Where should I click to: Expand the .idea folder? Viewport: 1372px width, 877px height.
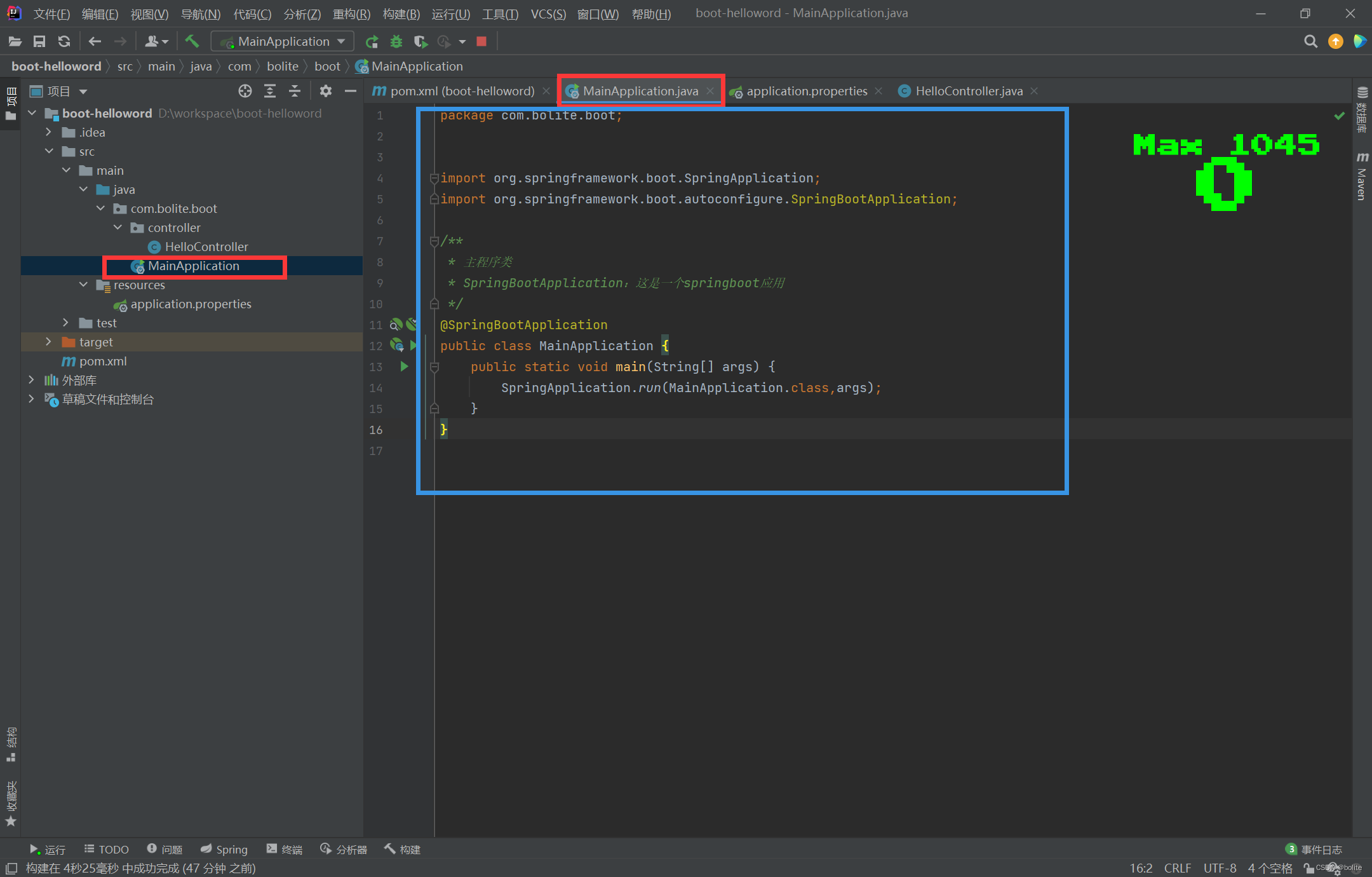pos(48,132)
